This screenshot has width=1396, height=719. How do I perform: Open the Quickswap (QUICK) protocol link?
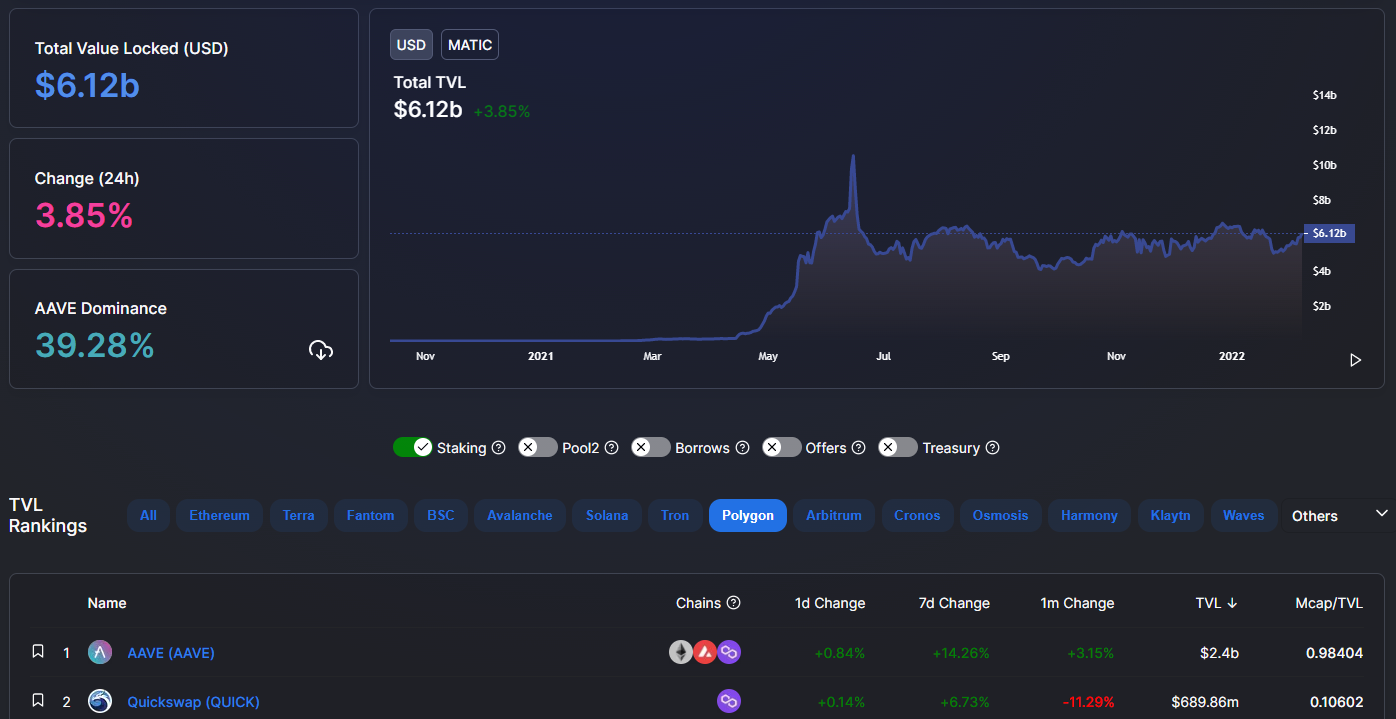193,702
